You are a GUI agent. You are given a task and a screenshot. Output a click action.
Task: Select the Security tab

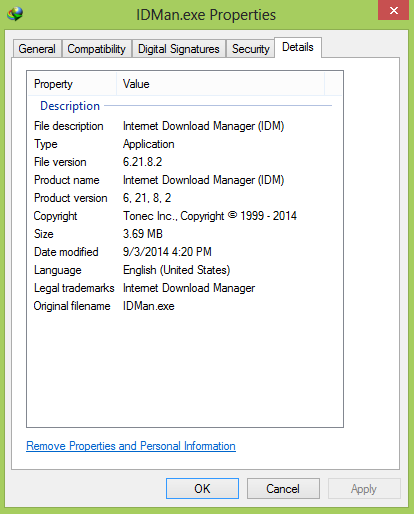(251, 49)
